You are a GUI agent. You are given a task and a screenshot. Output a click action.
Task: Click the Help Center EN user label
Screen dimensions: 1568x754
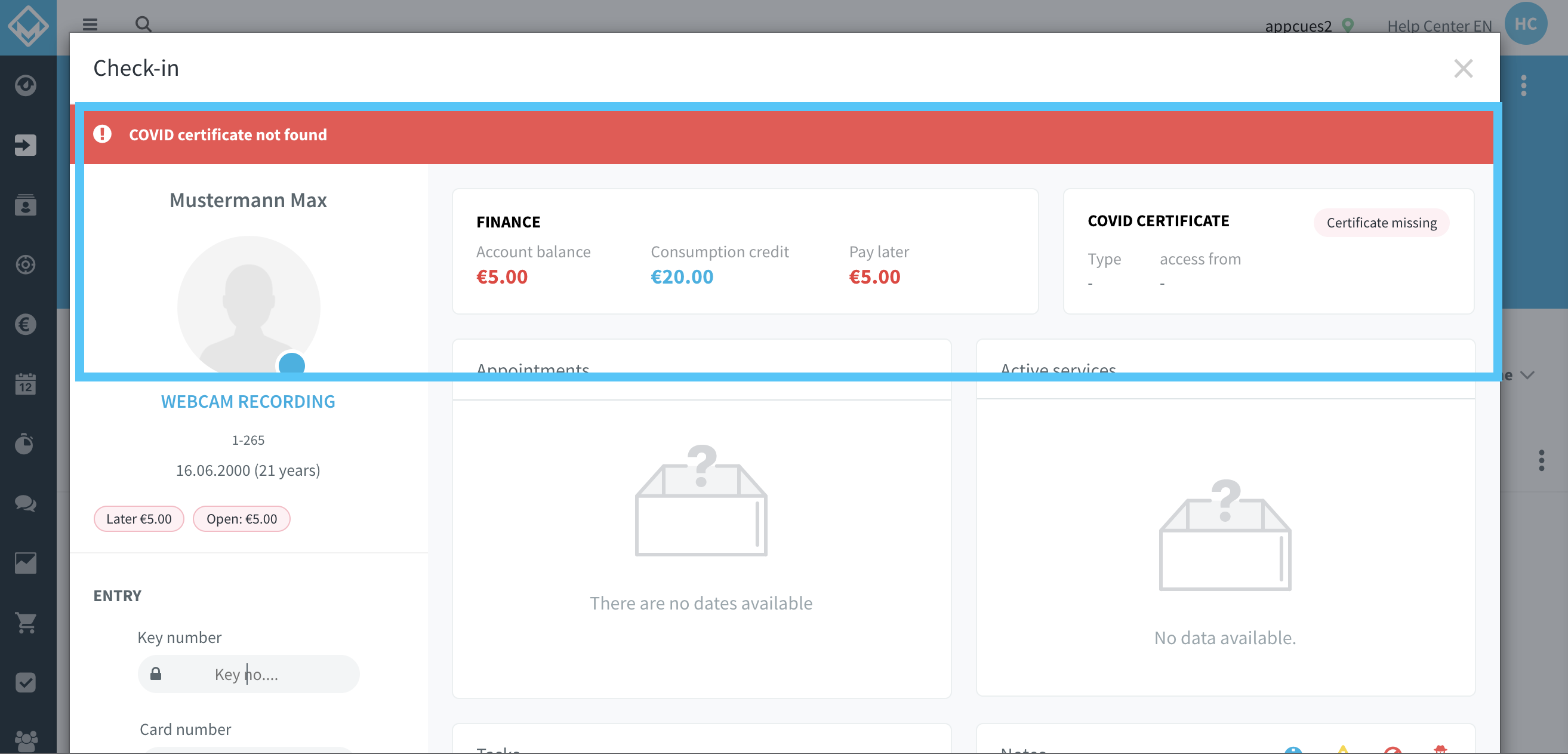coord(1439,26)
